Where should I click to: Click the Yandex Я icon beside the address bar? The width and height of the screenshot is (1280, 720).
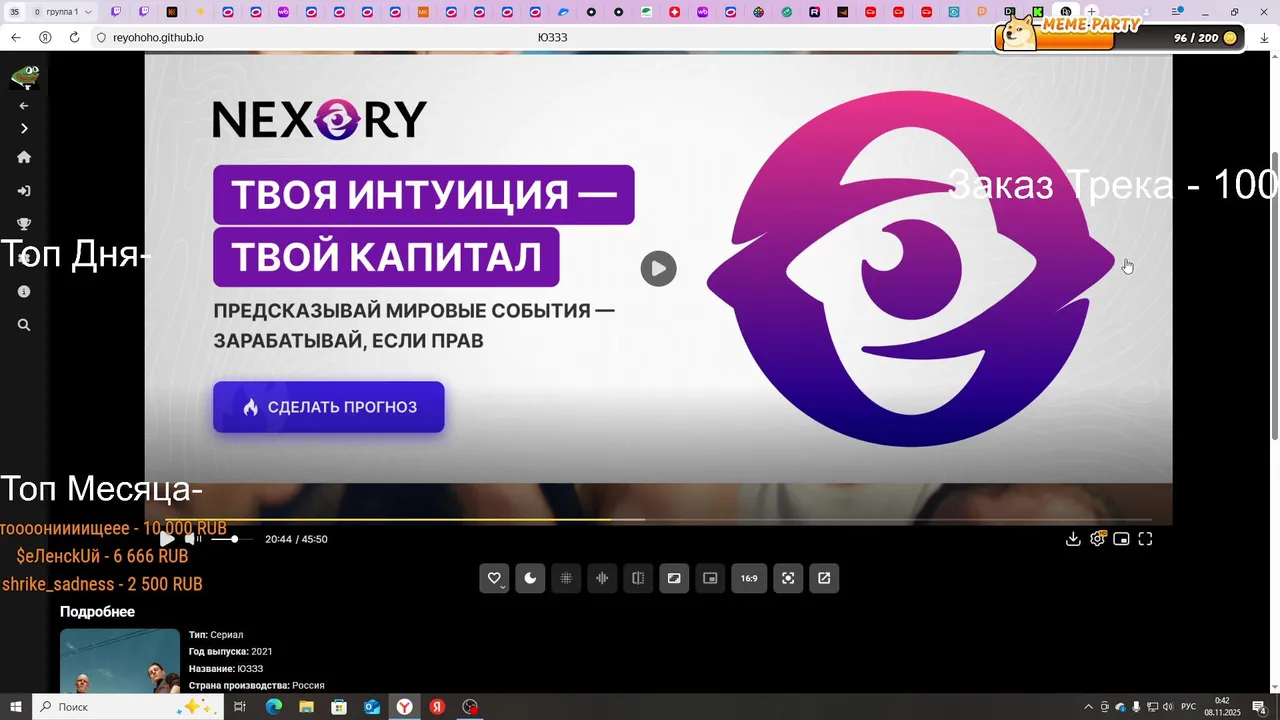click(45, 37)
